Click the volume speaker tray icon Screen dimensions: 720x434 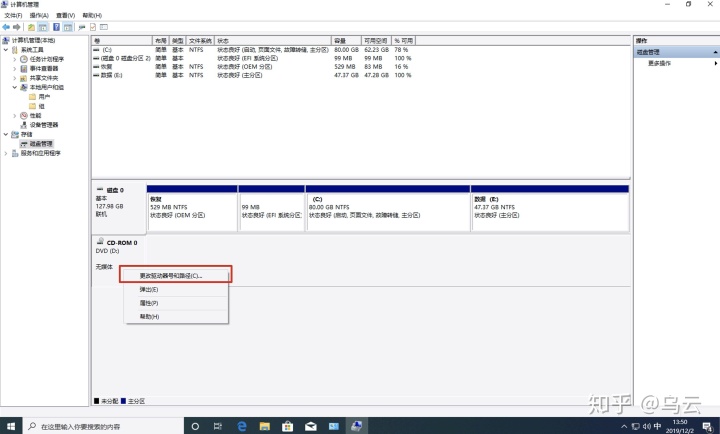[647, 427]
